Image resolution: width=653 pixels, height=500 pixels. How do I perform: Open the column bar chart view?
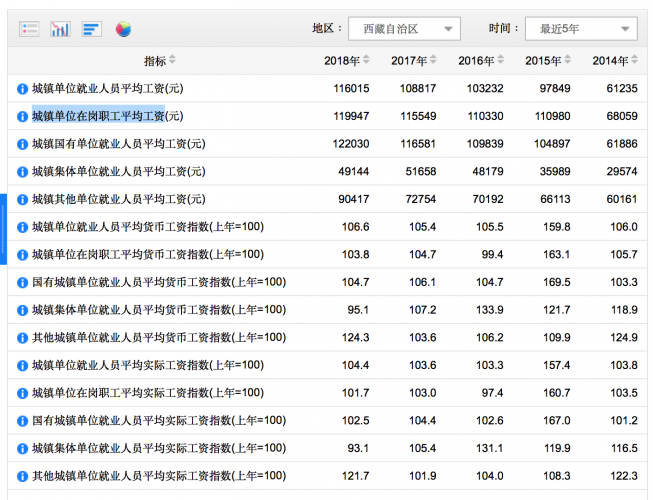[60, 29]
